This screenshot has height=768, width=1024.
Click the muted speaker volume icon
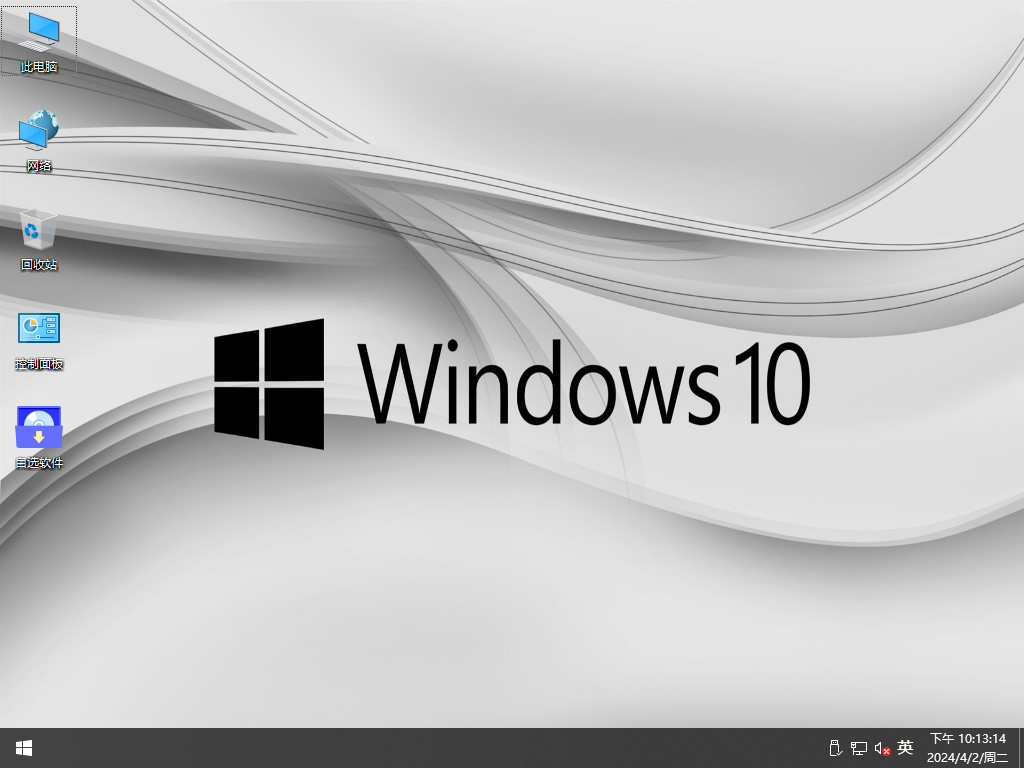coord(882,748)
